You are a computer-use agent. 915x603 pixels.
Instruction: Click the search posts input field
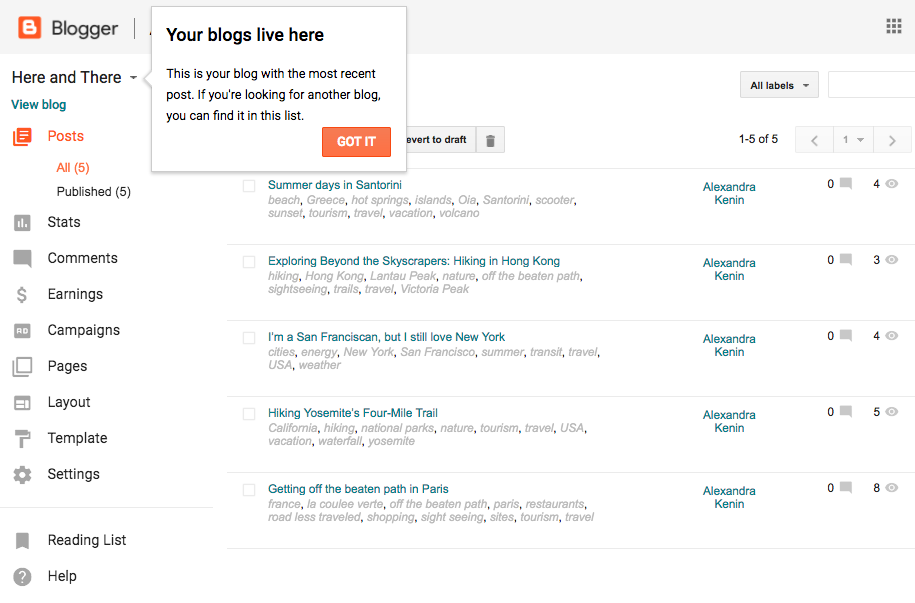[870, 86]
